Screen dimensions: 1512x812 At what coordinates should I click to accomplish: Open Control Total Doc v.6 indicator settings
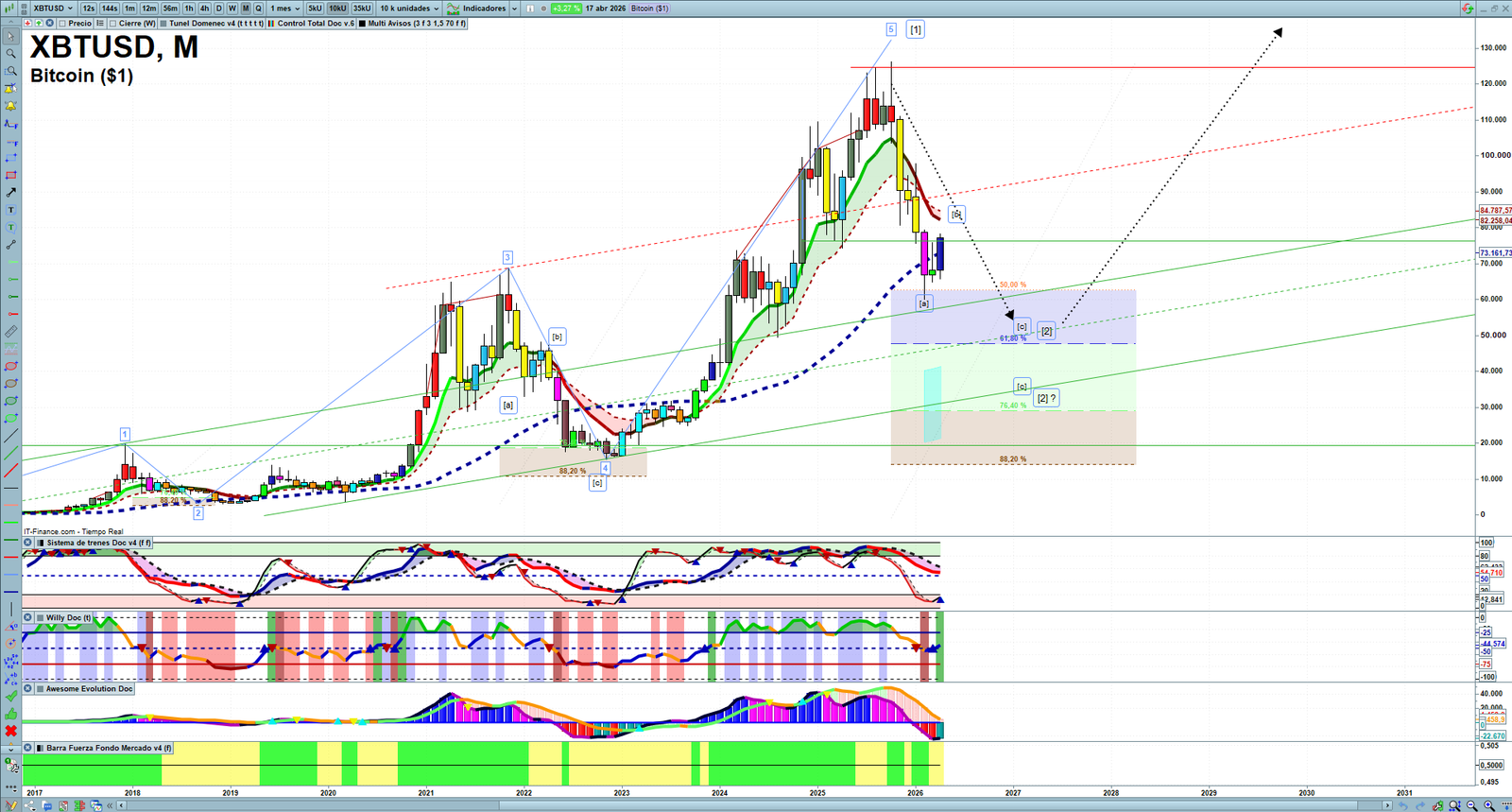tap(316, 24)
